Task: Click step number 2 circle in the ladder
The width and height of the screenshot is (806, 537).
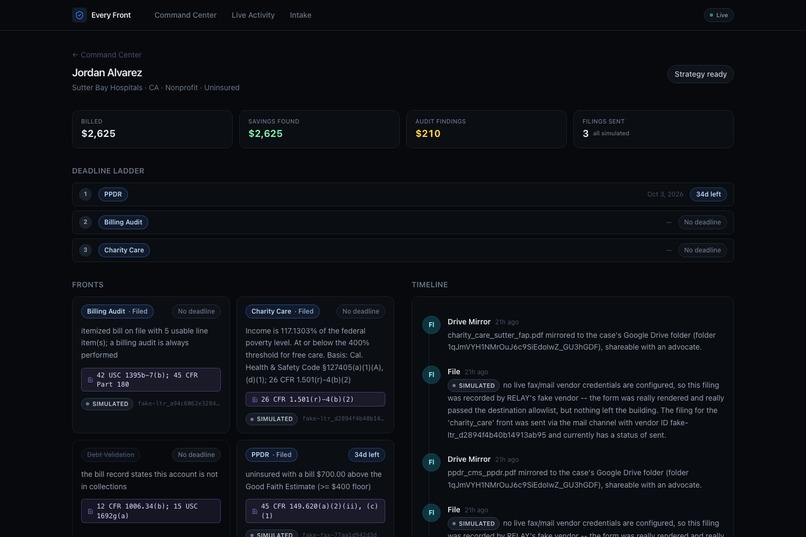Action: coord(85,221)
